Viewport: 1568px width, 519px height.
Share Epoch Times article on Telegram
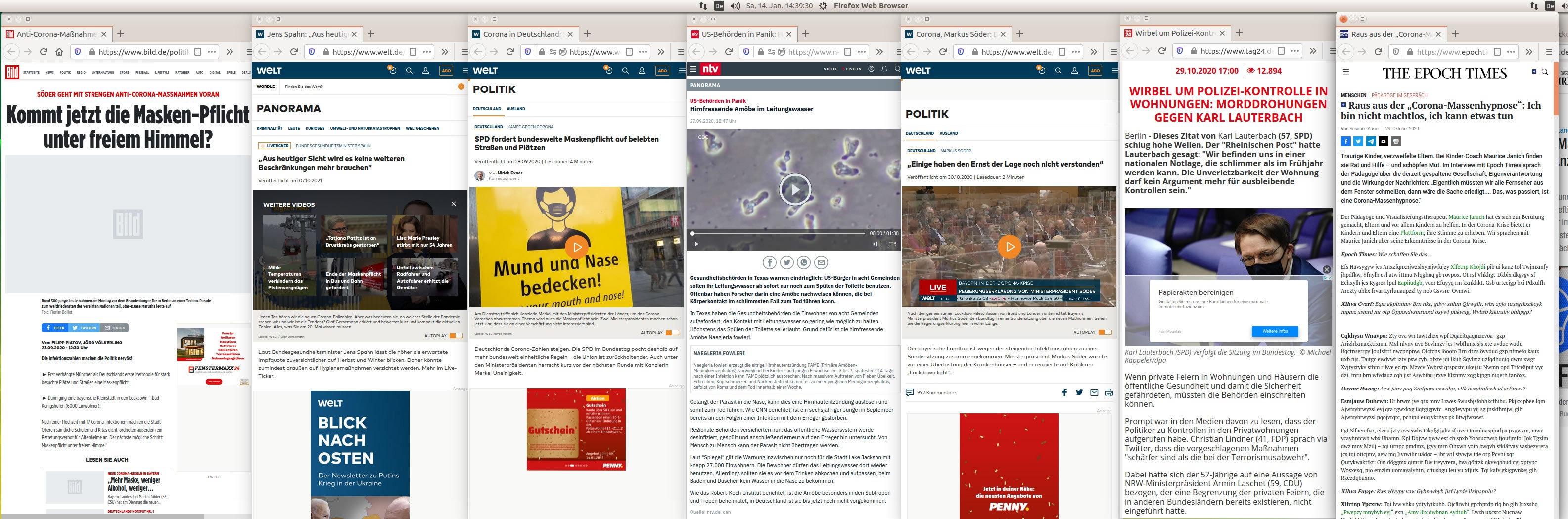point(1371,141)
